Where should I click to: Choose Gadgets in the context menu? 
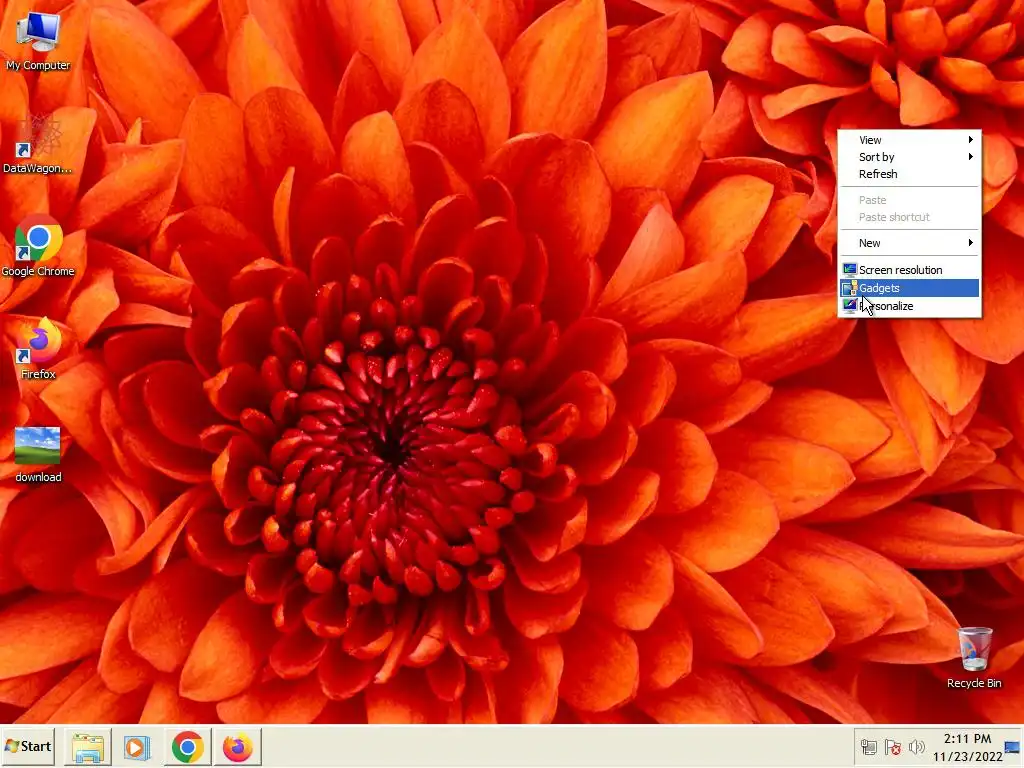click(x=909, y=288)
